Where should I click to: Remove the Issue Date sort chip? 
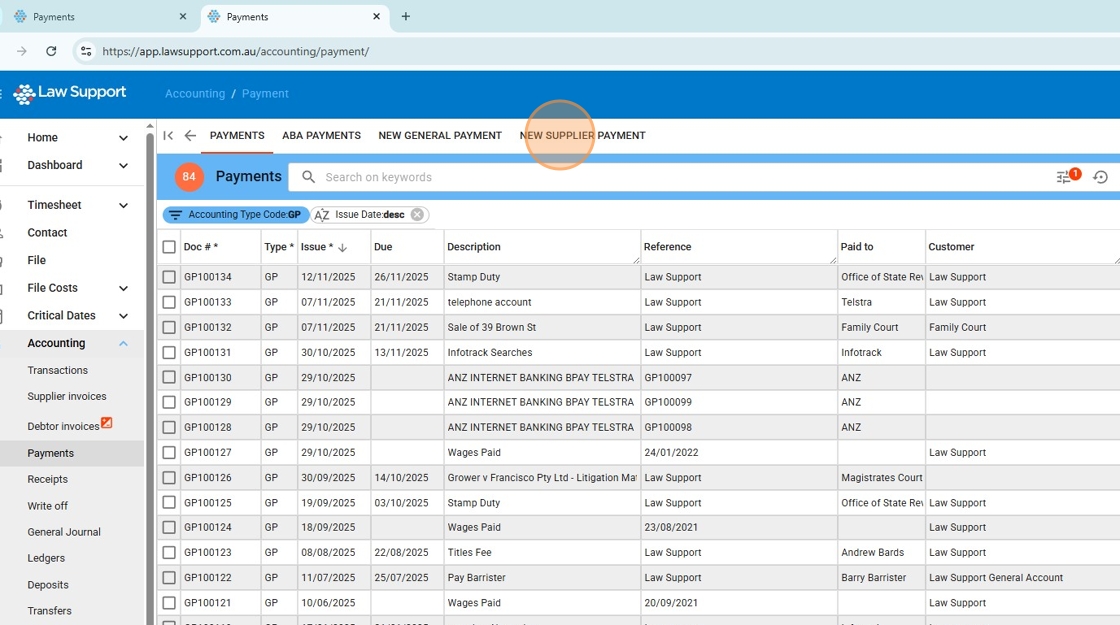(417, 214)
